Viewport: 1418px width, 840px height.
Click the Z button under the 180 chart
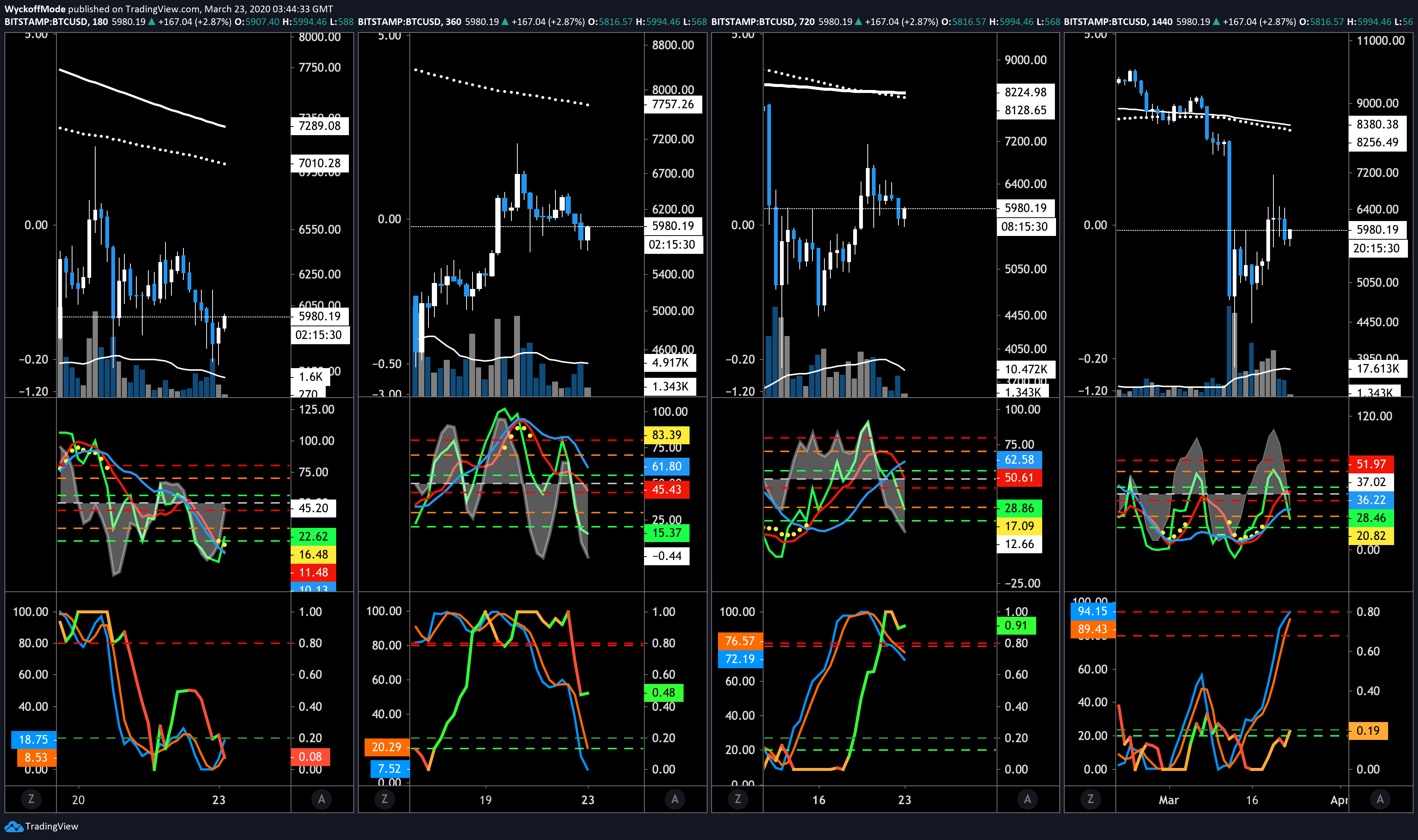(x=31, y=799)
